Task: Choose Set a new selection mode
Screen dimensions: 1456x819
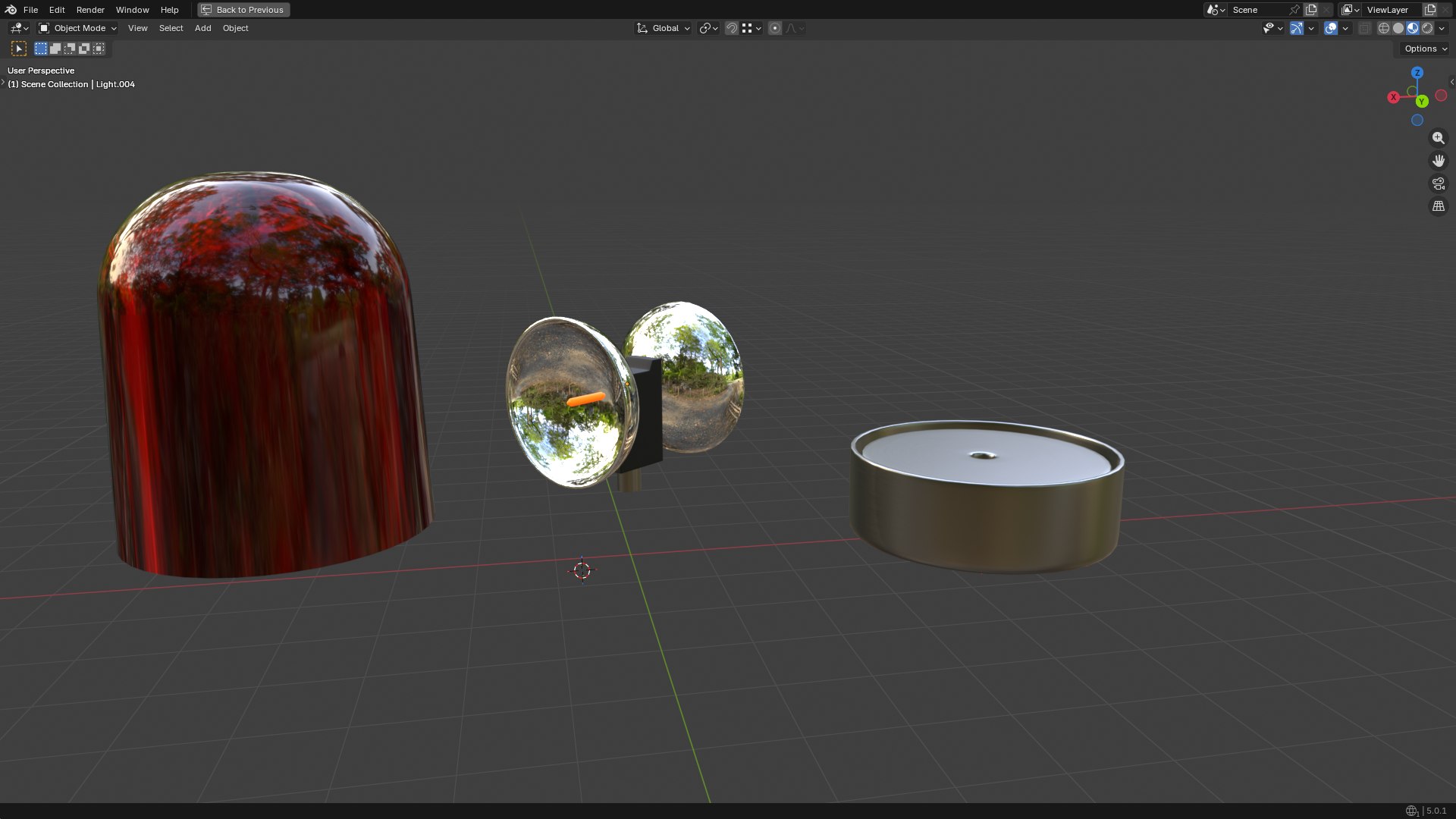Action: pos(41,49)
